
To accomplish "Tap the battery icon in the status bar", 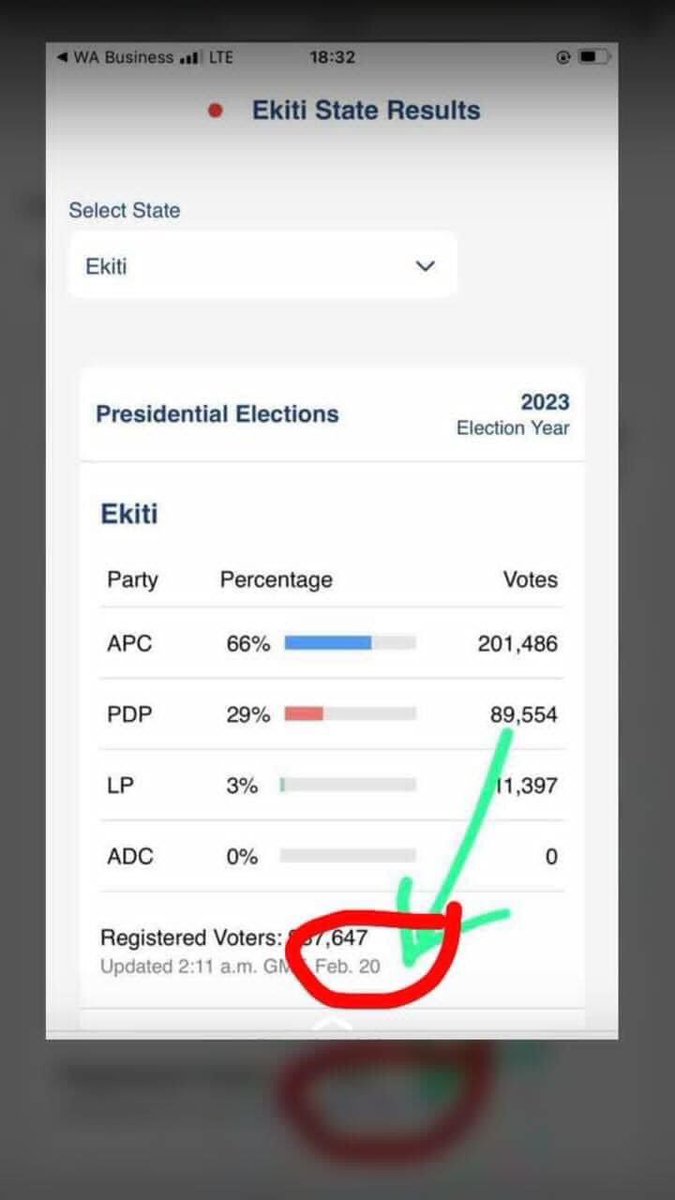I will tap(594, 58).
